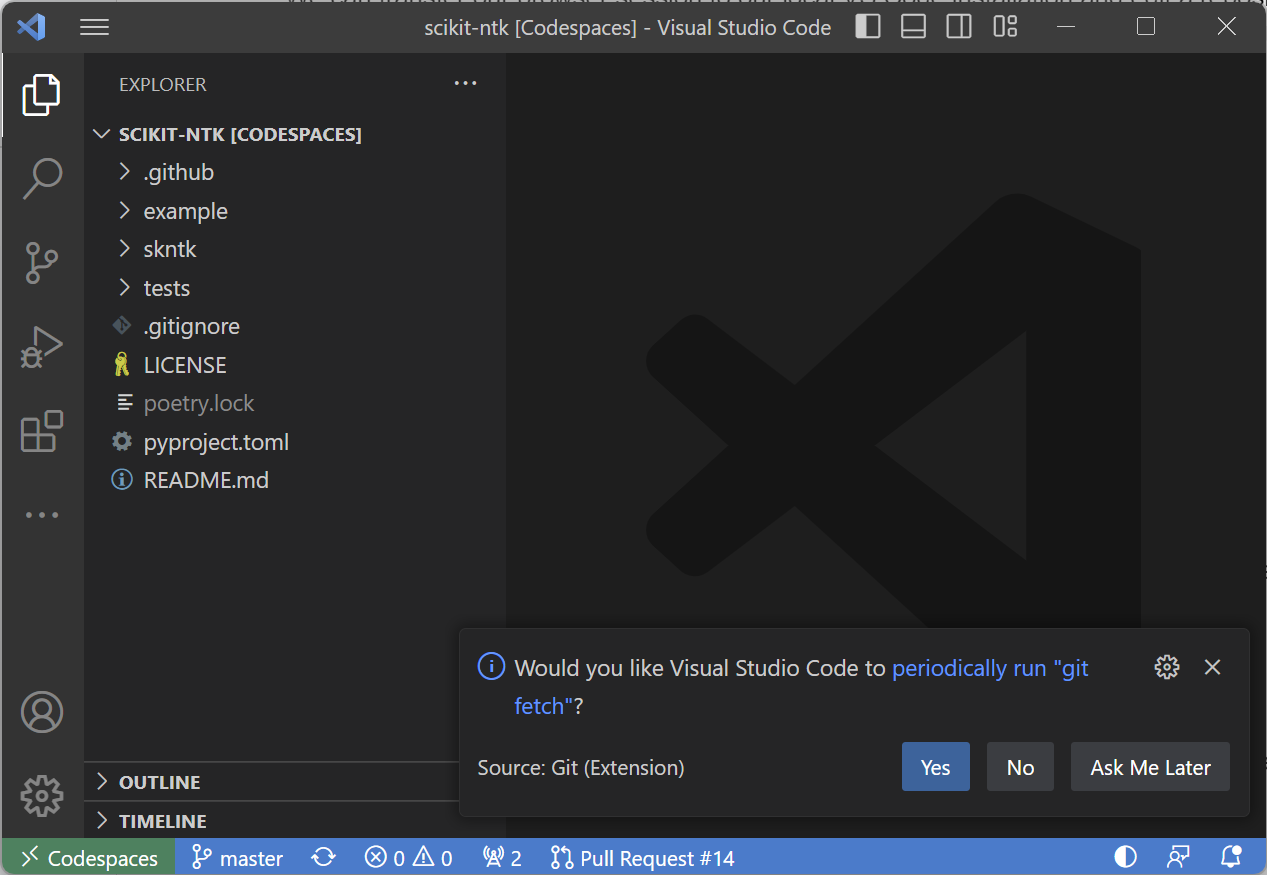Customize the editor layout

pos(1005,27)
